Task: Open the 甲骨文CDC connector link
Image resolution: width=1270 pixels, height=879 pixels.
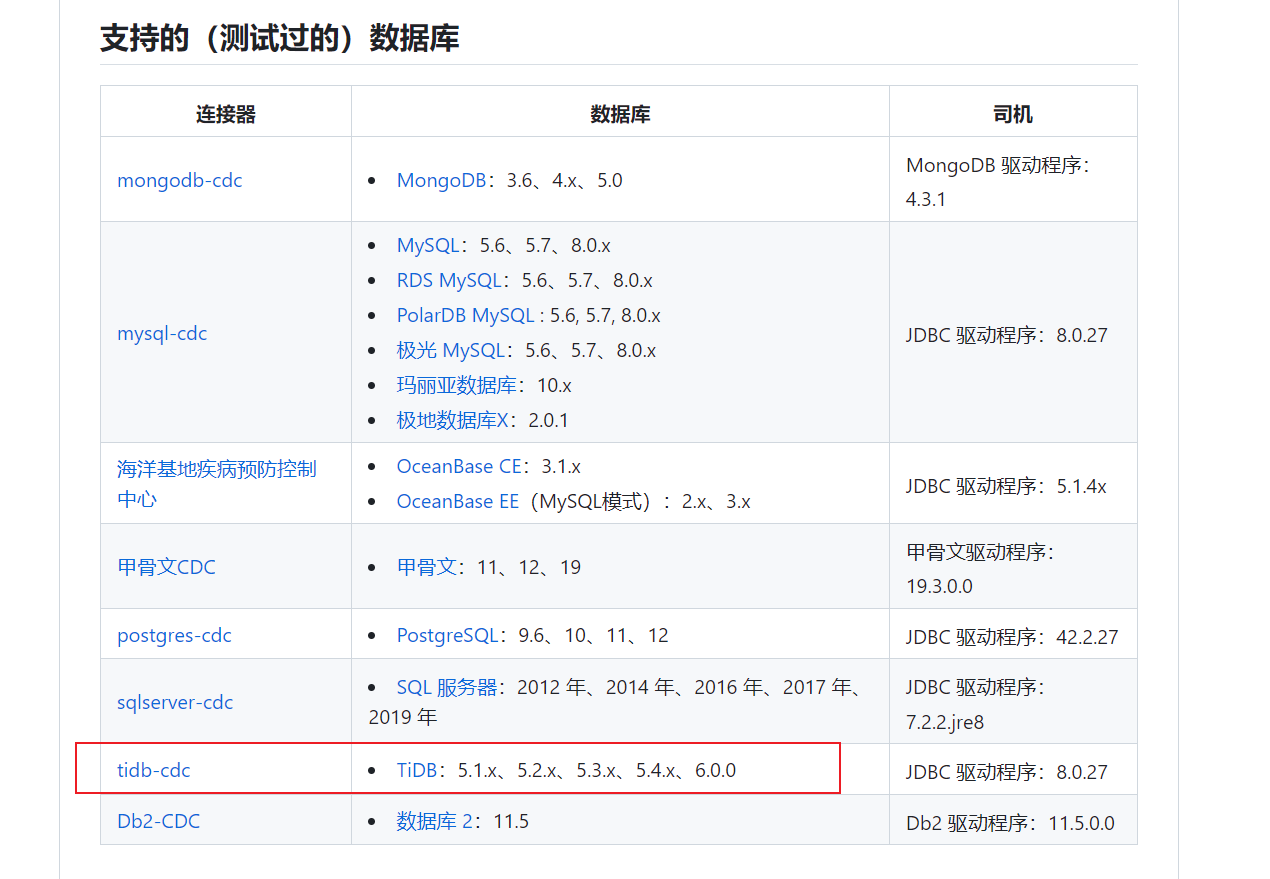Action: point(166,567)
